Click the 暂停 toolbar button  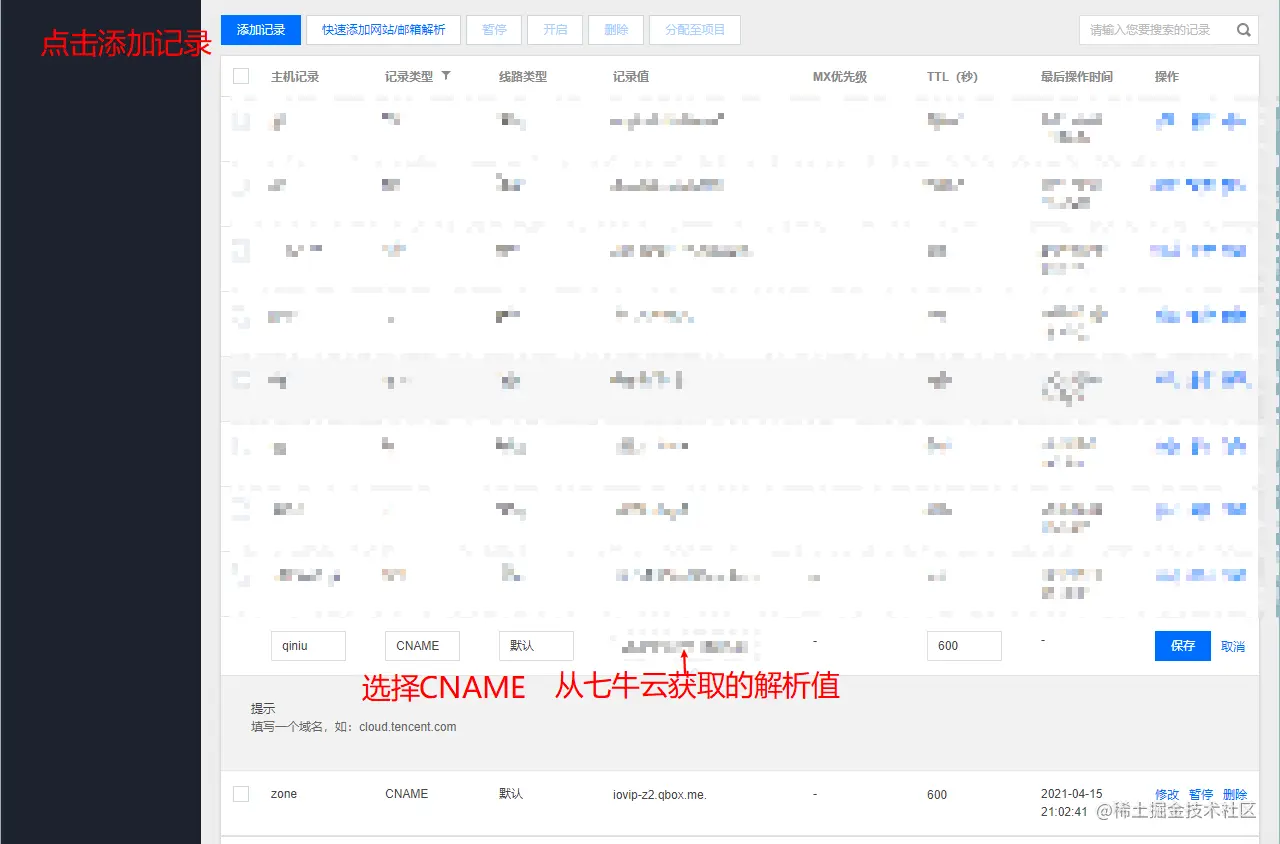(494, 30)
